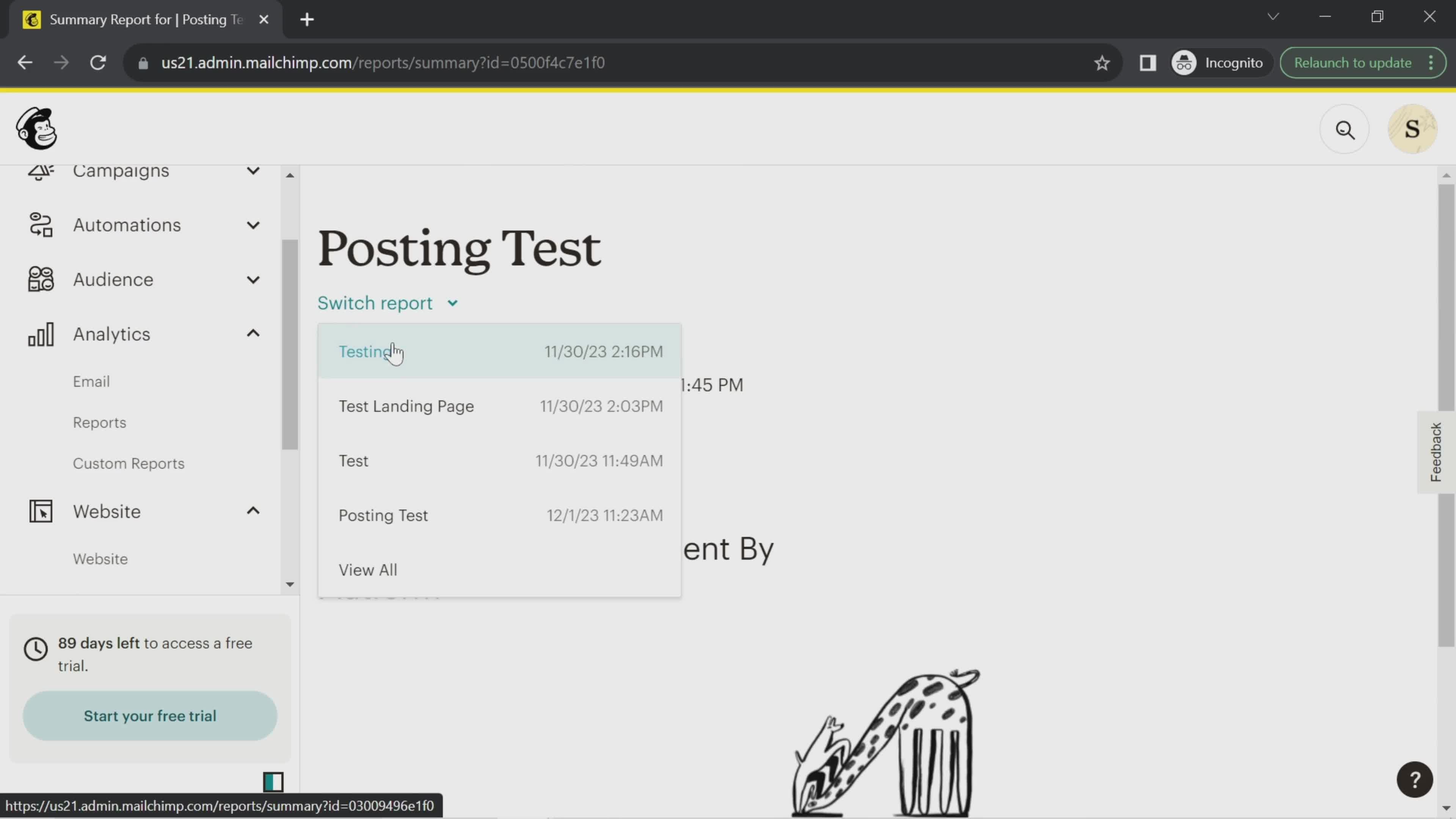Click the Automations sidebar icon
The height and width of the screenshot is (819, 1456).
coord(41,225)
